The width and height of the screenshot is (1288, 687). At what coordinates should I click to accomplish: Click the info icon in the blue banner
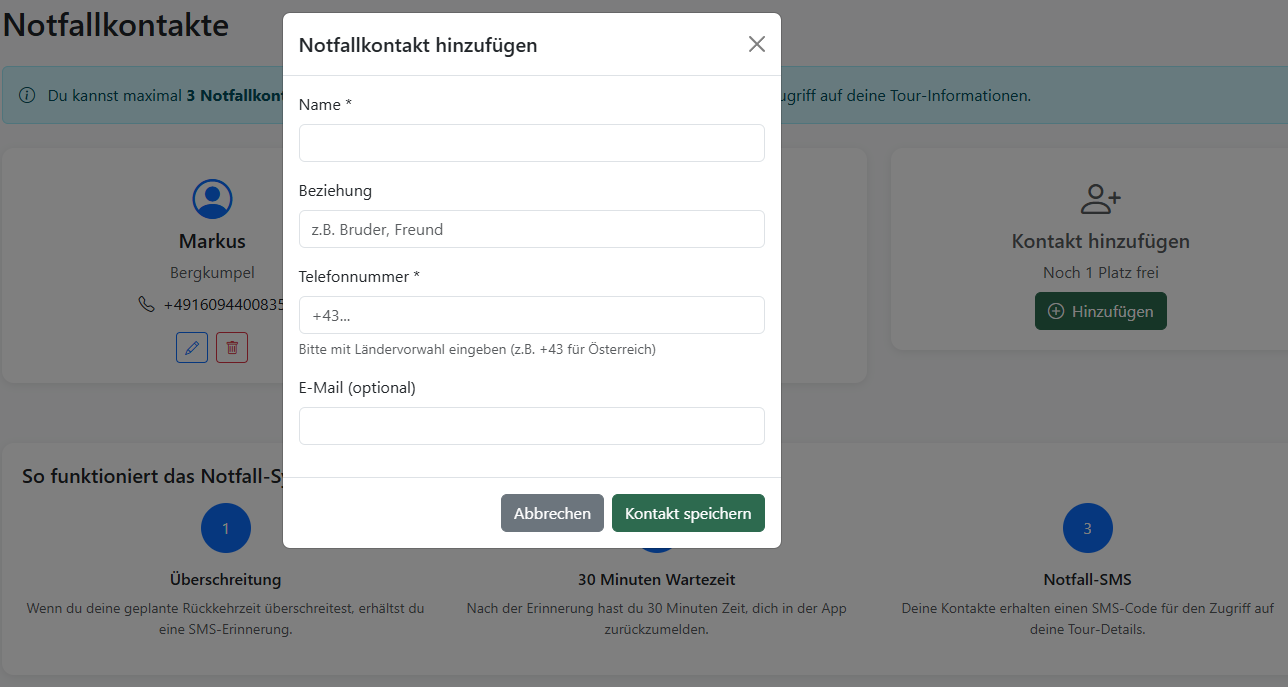tap(27, 96)
